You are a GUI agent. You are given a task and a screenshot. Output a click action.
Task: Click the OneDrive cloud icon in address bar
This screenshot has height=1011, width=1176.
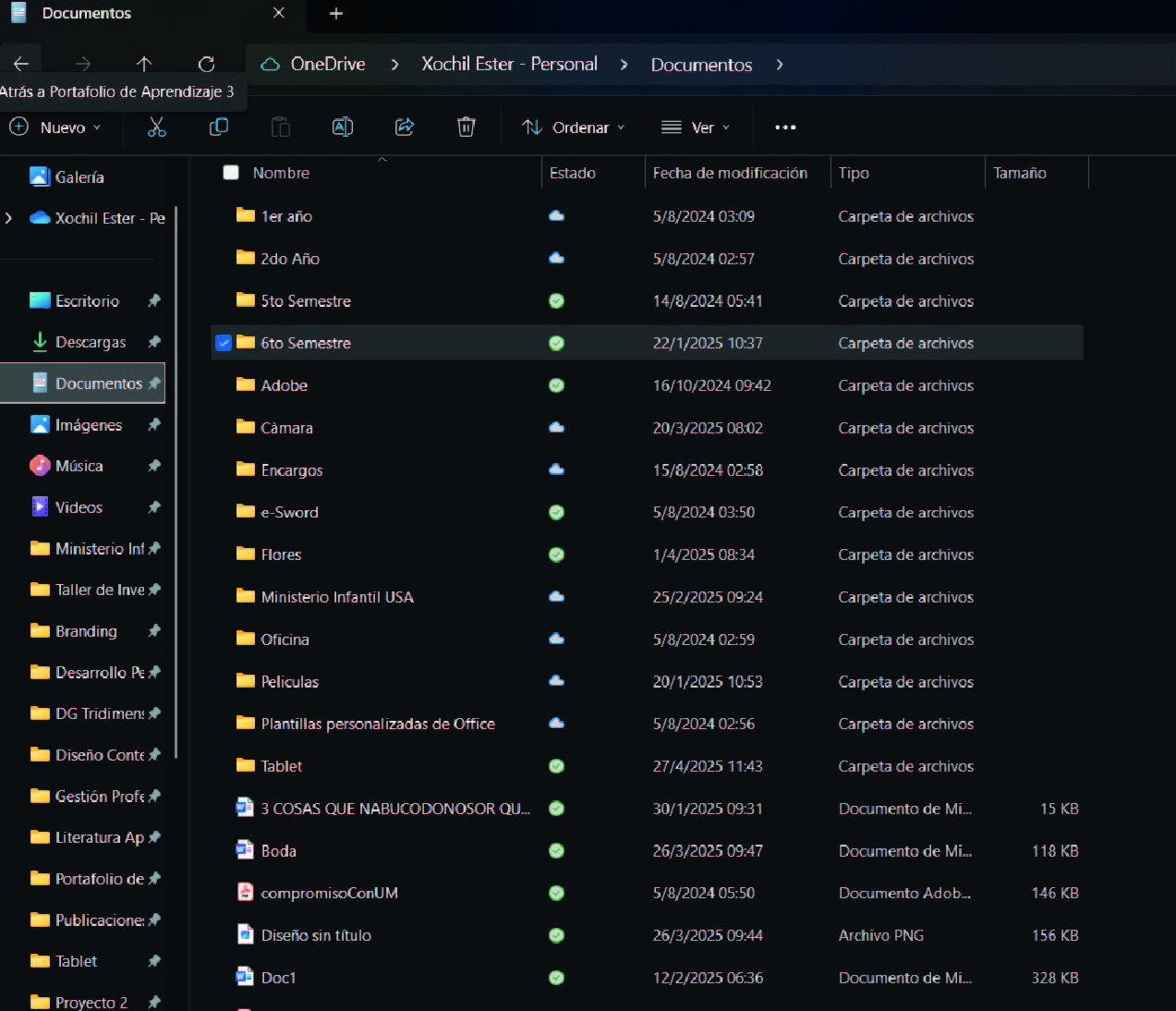tap(271, 65)
